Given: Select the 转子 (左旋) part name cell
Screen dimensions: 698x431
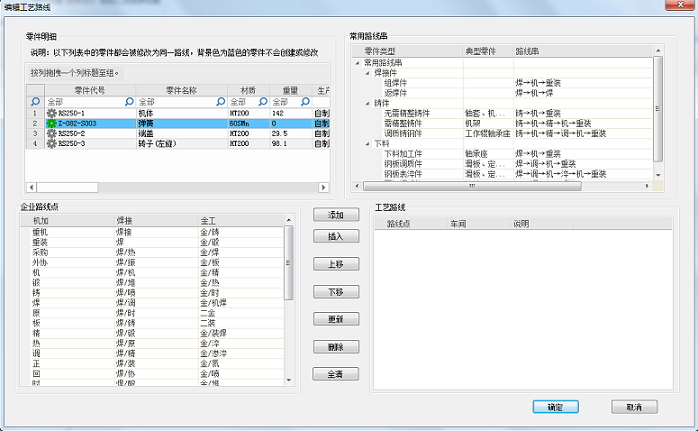Looking at the screenshot, I should (182, 144).
